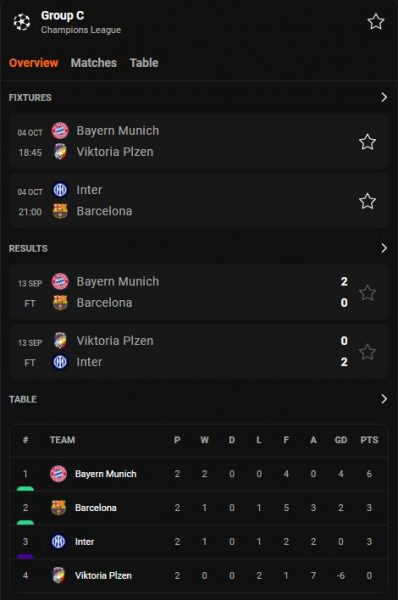Click Barcelona crest in 13 Sep result

click(60, 302)
